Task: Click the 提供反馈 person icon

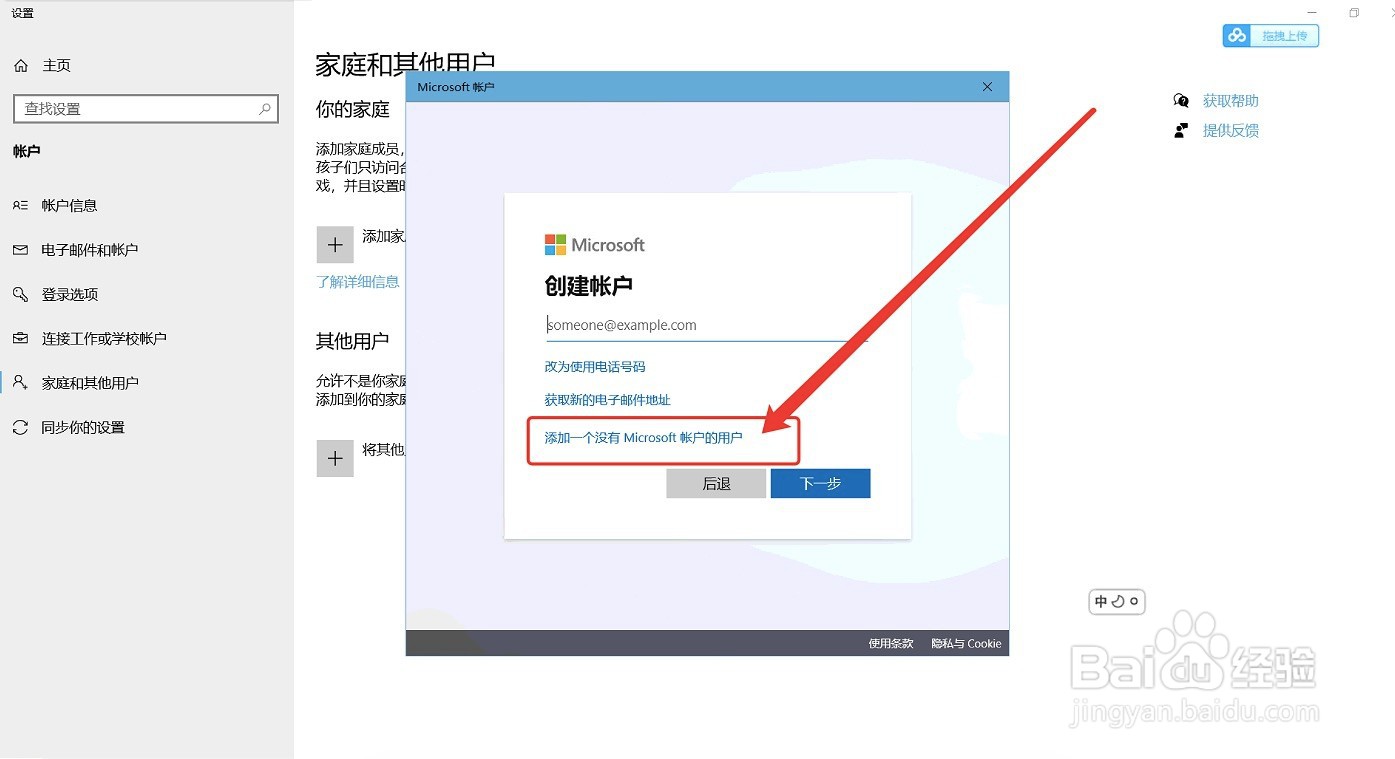Action: (x=1182, y=131)
